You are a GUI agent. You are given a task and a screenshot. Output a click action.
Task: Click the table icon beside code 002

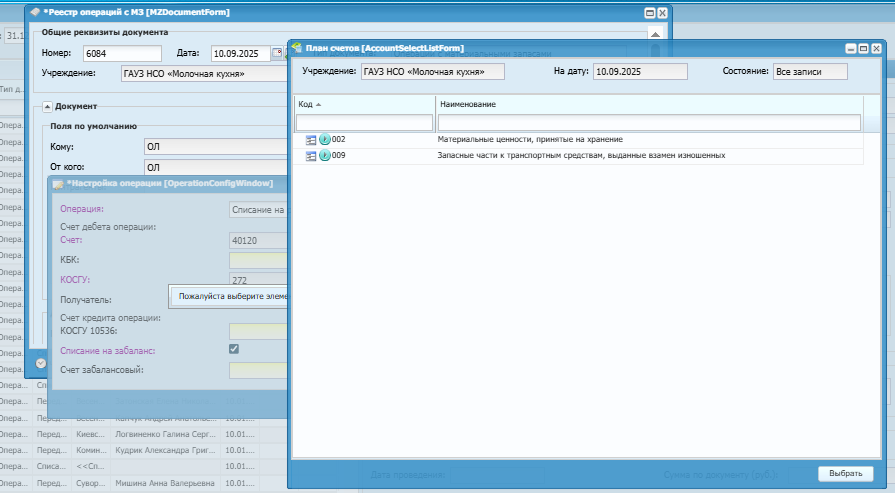click(x=311, y=140)
